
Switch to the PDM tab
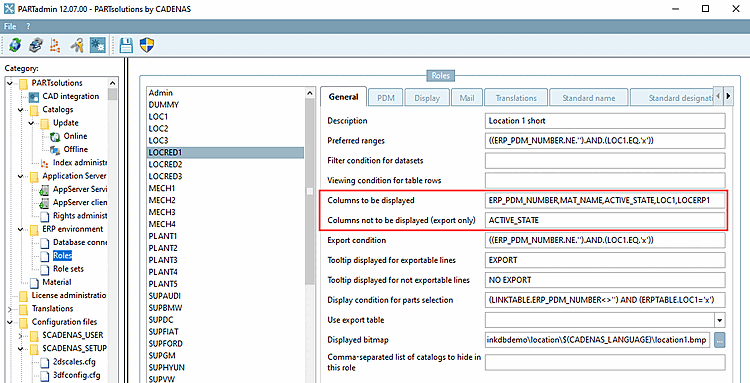pyautogui.click(x=385, y=98)
